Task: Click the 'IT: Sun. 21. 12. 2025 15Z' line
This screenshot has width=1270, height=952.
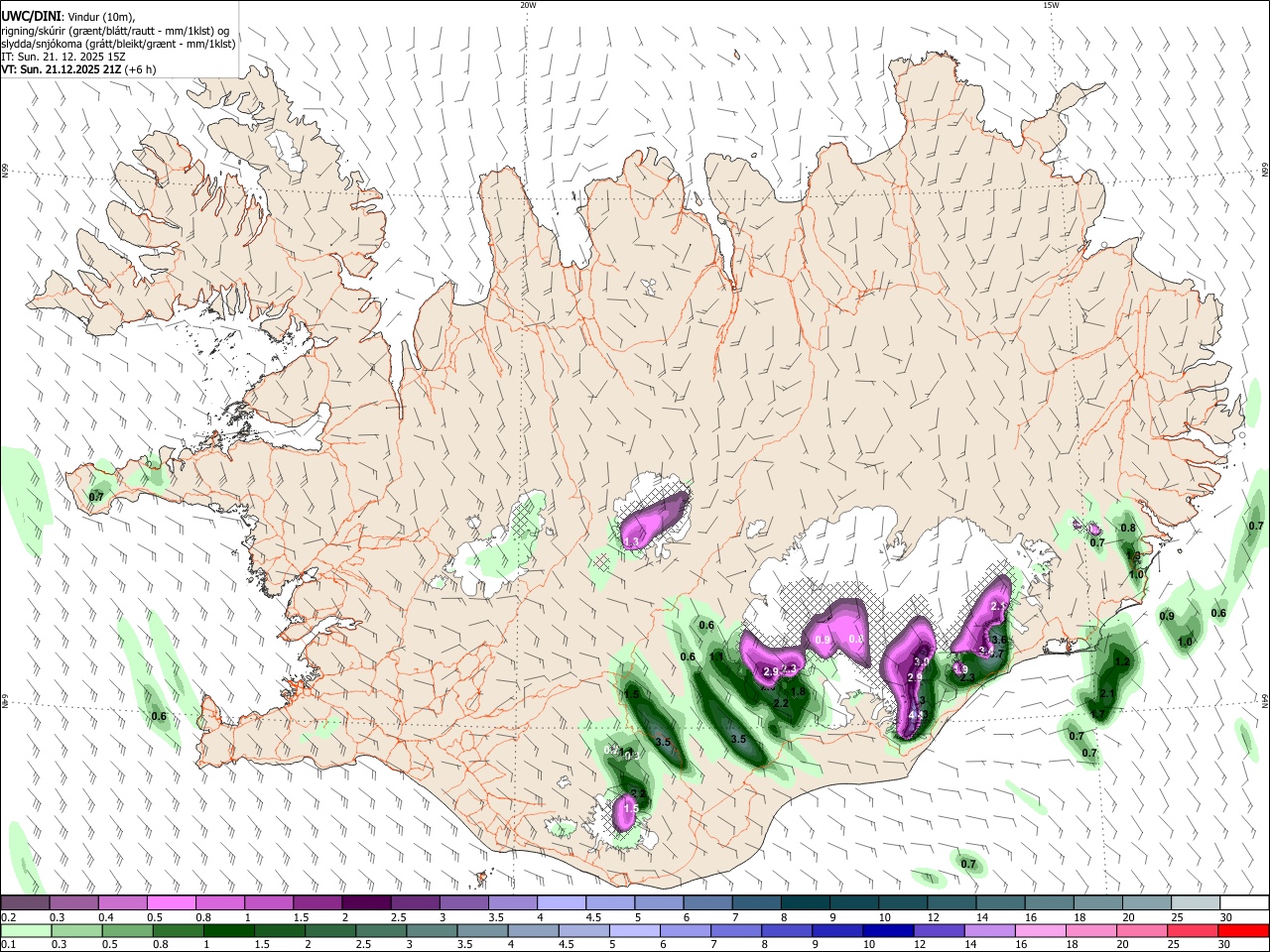Action: click(x=63, y=57)
